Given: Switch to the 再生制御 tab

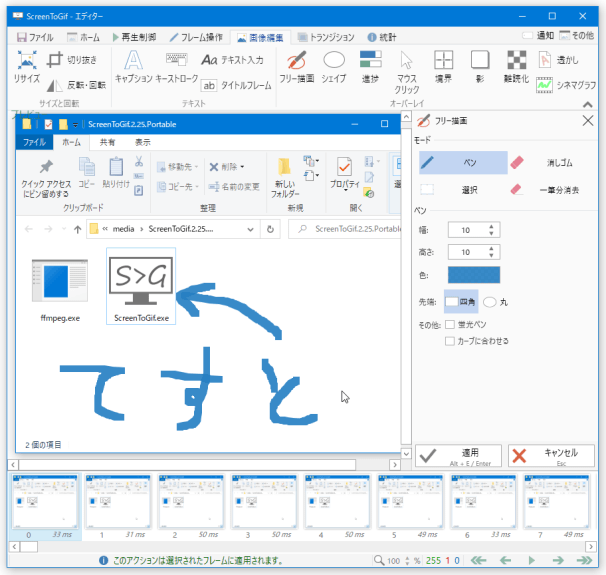Looking at the screenshot, I should tap(134, 36).
